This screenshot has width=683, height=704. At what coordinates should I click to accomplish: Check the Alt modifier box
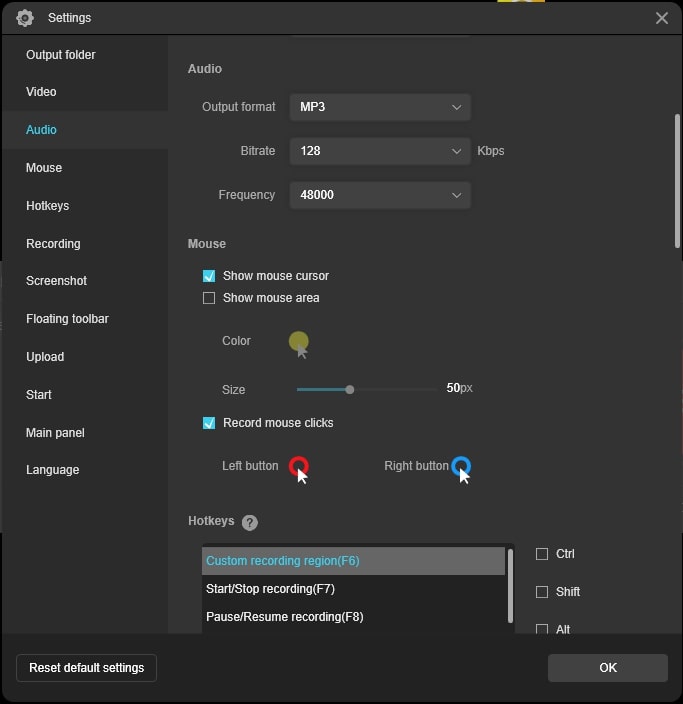[x=542, y=629]
